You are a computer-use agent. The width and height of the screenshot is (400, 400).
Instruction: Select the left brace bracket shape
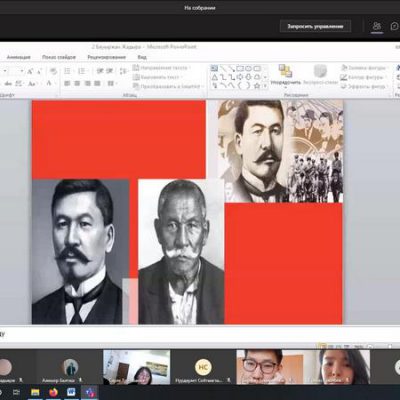tap(240, 86)
